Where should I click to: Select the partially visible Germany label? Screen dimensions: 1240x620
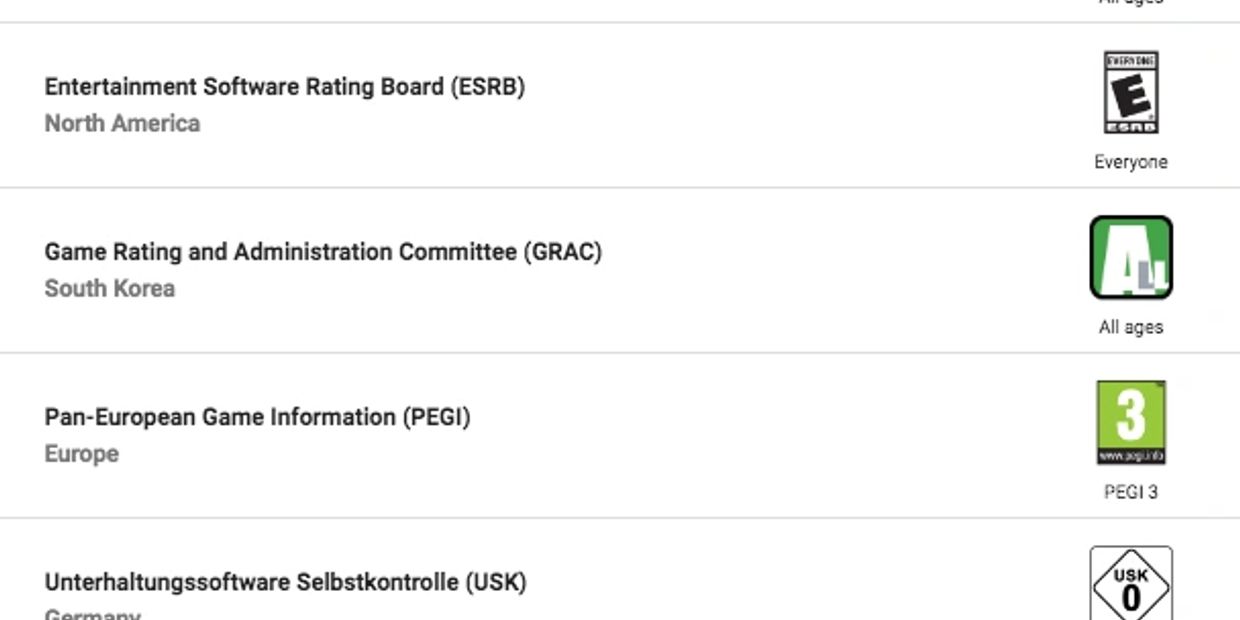click(93, 614)
